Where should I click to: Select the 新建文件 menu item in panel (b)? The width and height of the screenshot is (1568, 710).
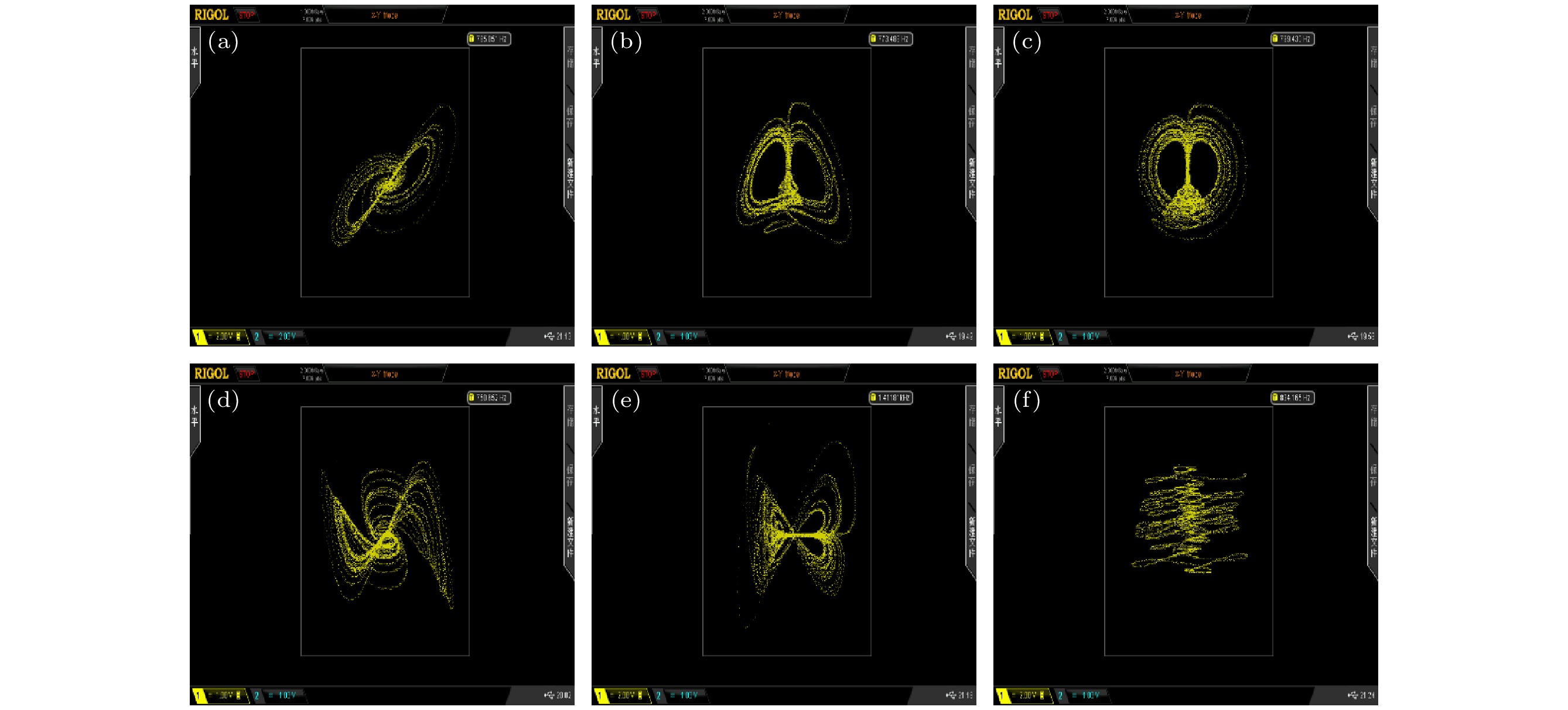pos(972,178)
